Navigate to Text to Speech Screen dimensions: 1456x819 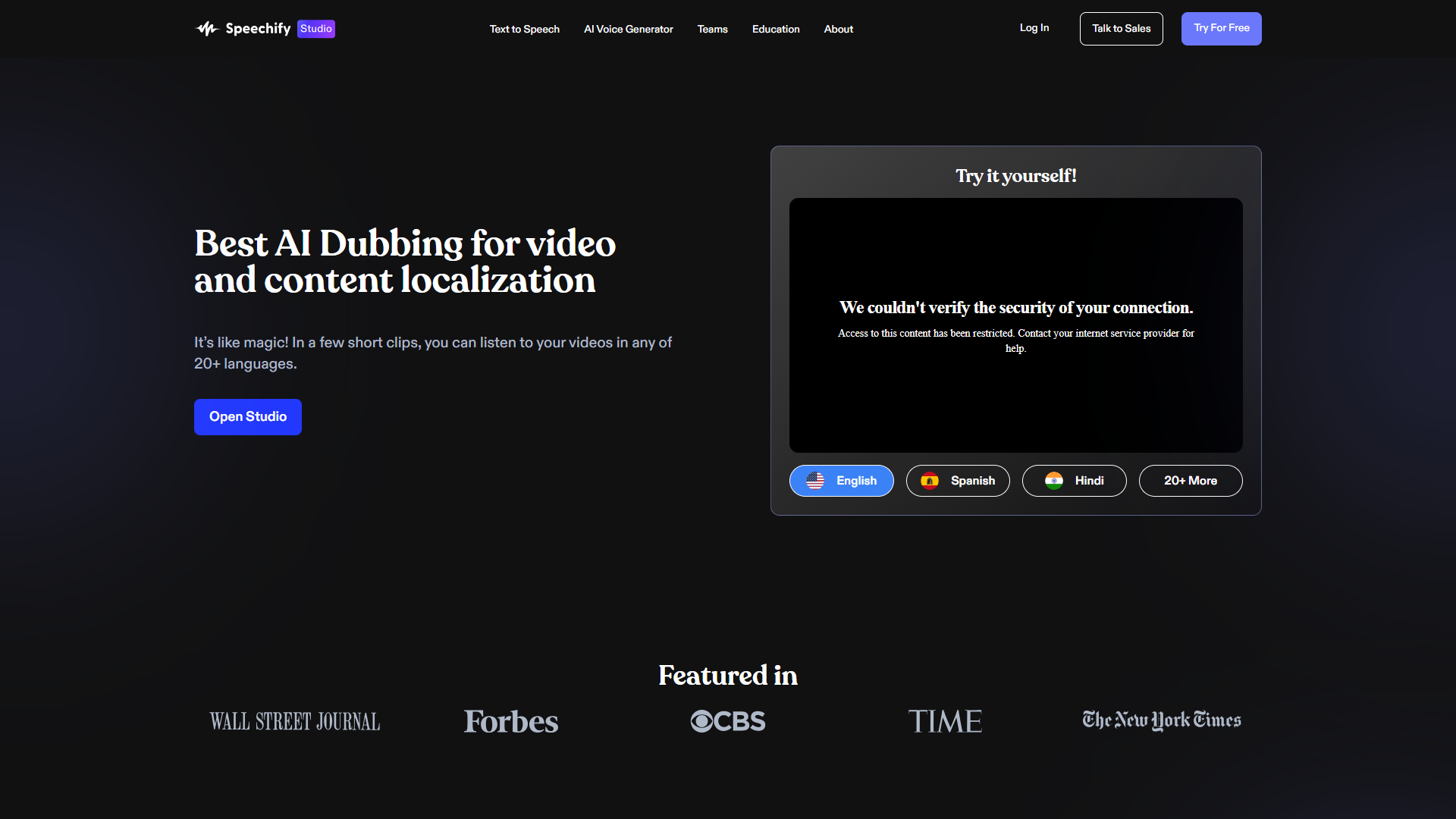click(x=524, y=29)
